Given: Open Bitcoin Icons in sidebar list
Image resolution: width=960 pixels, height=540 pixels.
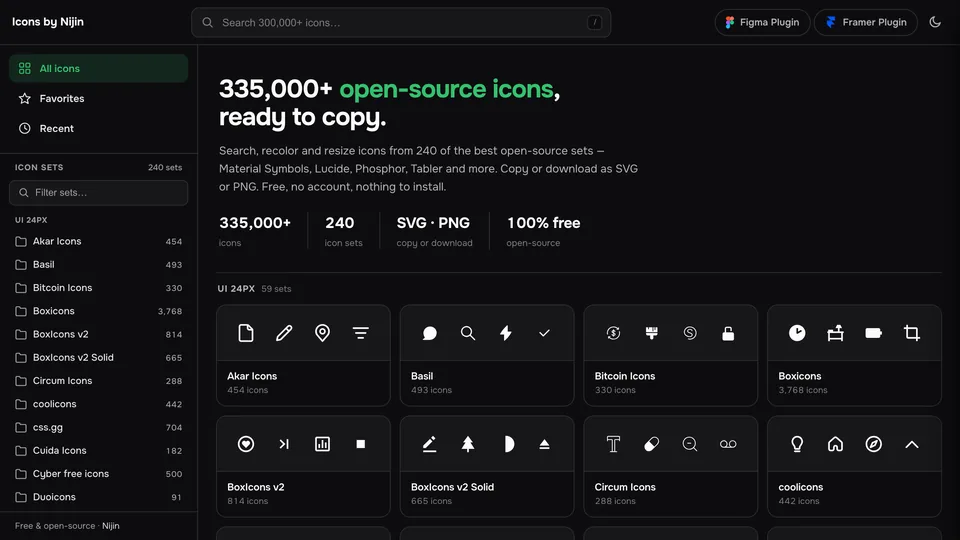Looking at the screenshot, I should (x=99, y=288).
